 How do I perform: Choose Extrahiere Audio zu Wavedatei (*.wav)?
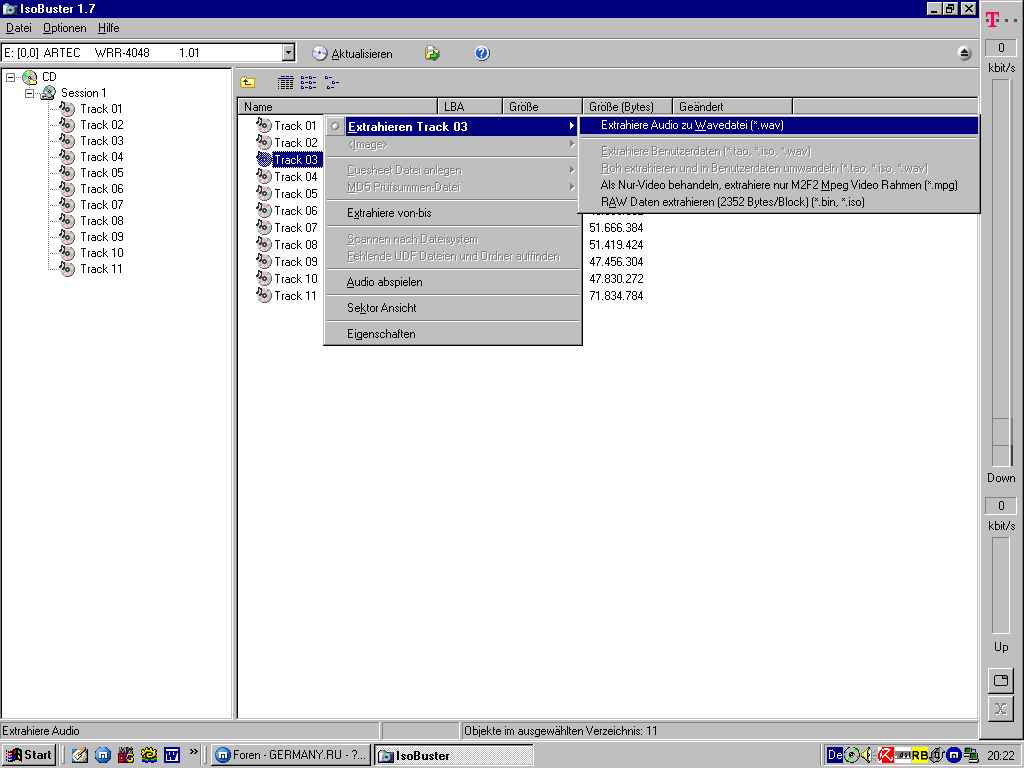(779, 125)
